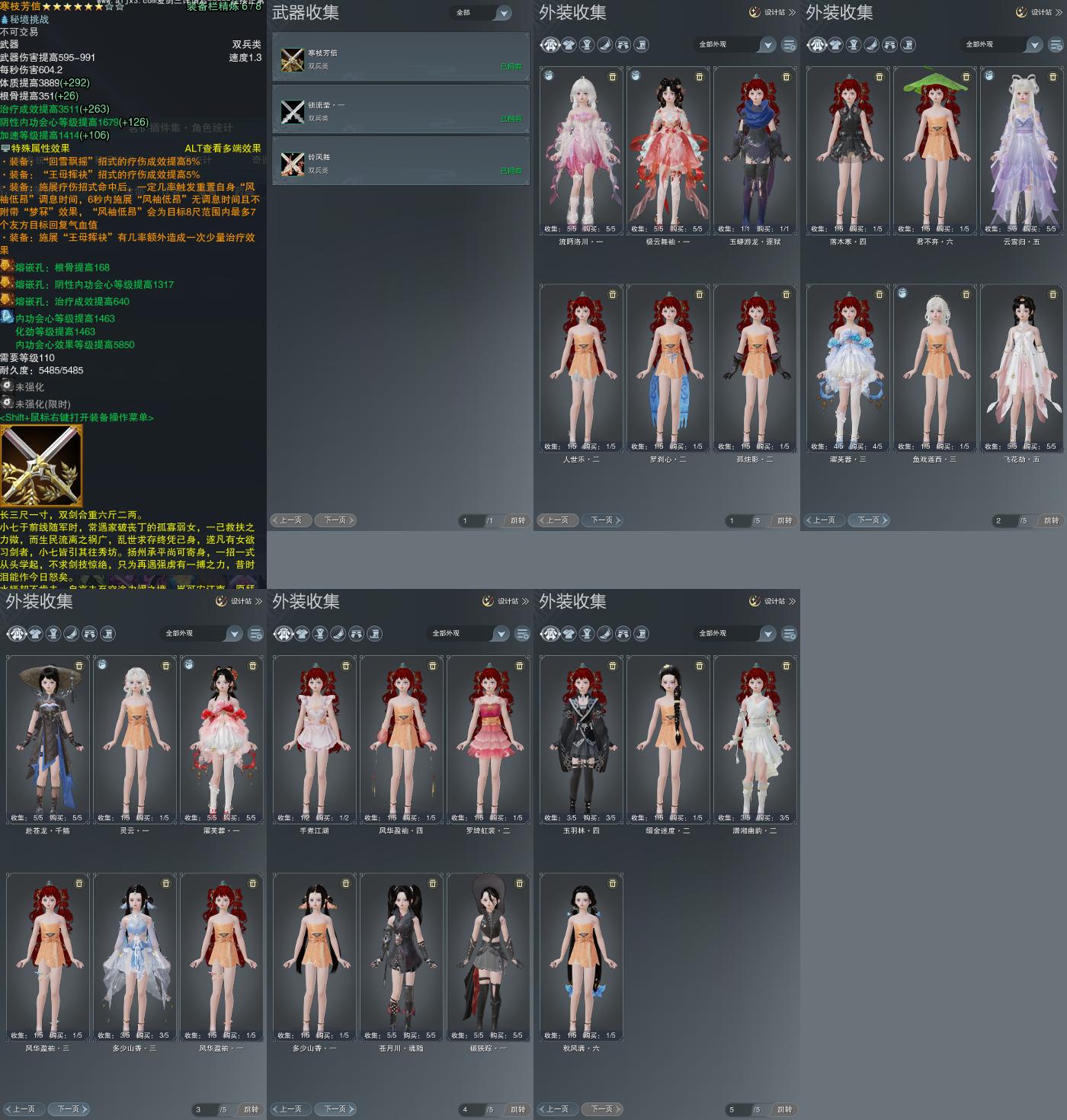Click 下一页 in the weapon collection panel

(x=335, y=520)
